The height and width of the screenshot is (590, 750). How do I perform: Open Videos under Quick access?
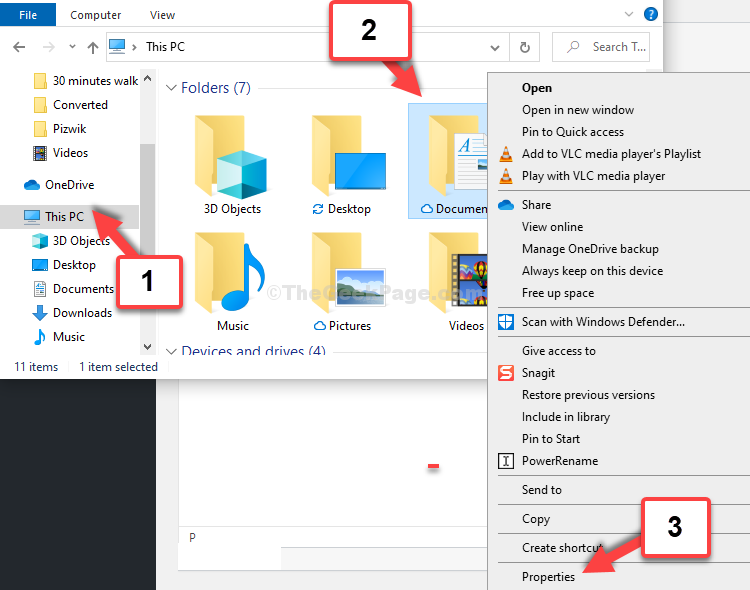61,153
